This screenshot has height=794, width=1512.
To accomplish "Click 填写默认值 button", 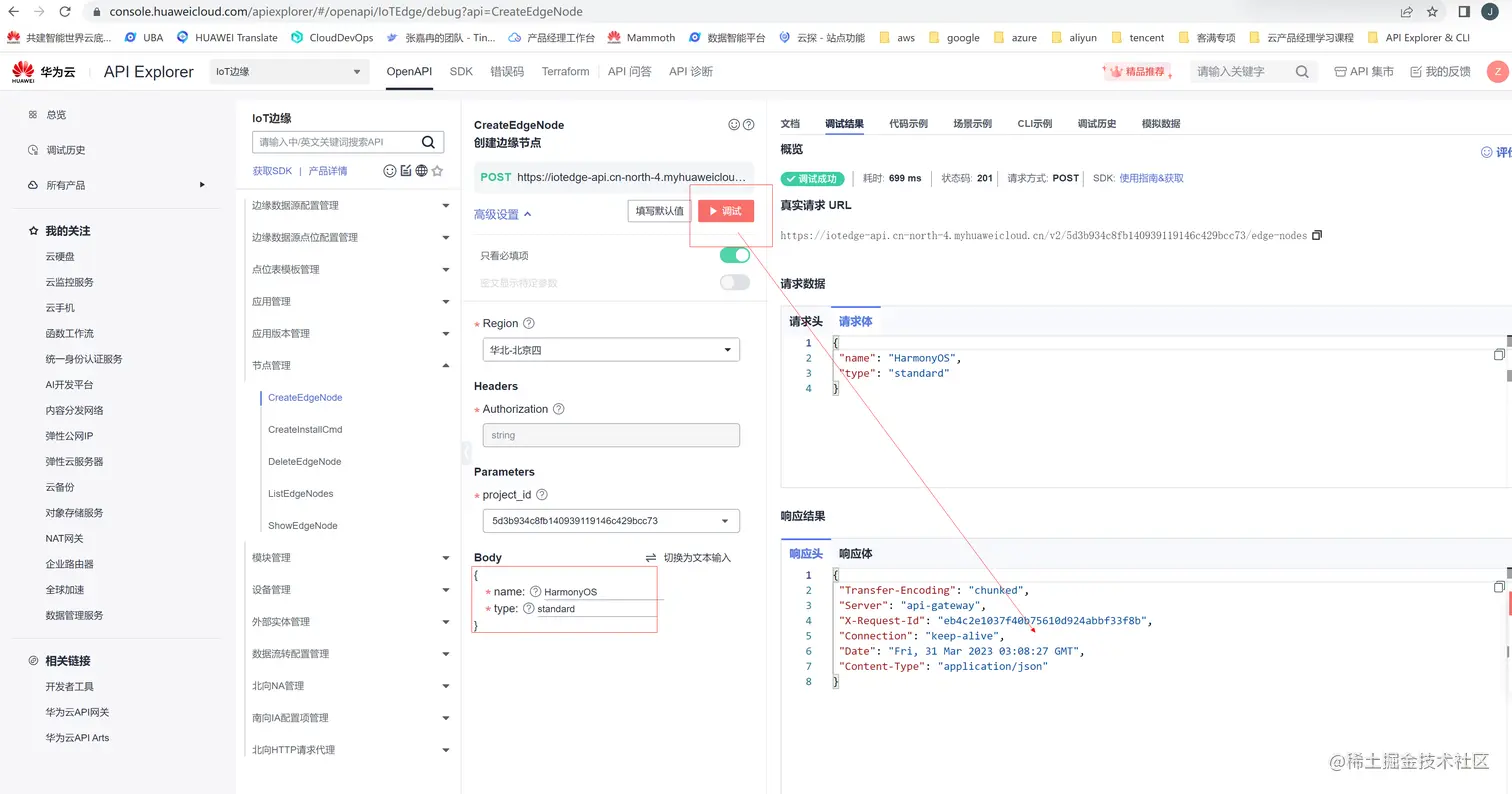I will (x=659, y=211).
